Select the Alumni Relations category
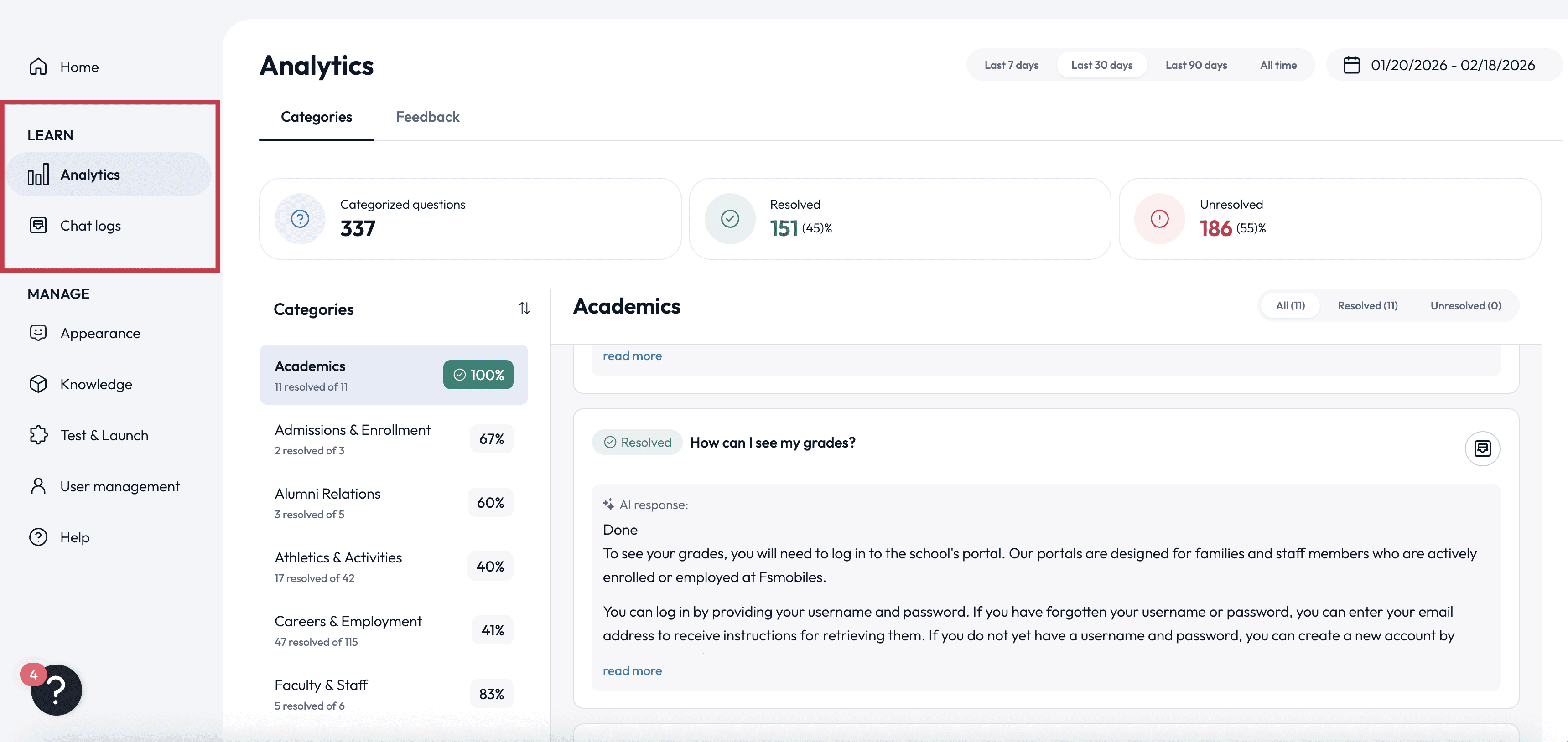The width and height of the screenshot is (1568, 742). pos(394,502)
